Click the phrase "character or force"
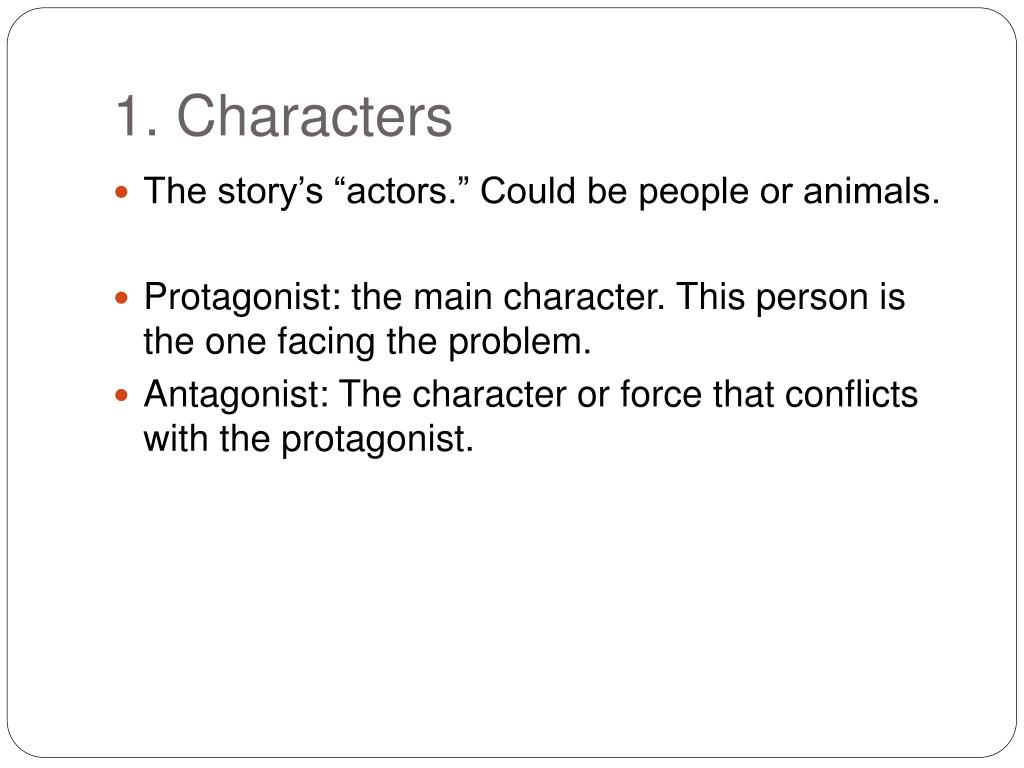The height and width of the screenshot is (768, 1024). 556,394
